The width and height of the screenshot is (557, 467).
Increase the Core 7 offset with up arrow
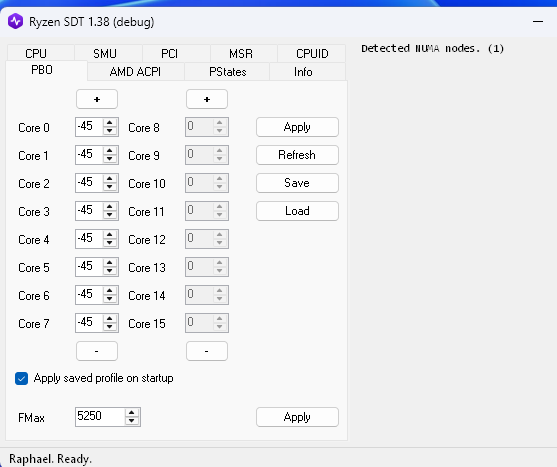[110, 319]
